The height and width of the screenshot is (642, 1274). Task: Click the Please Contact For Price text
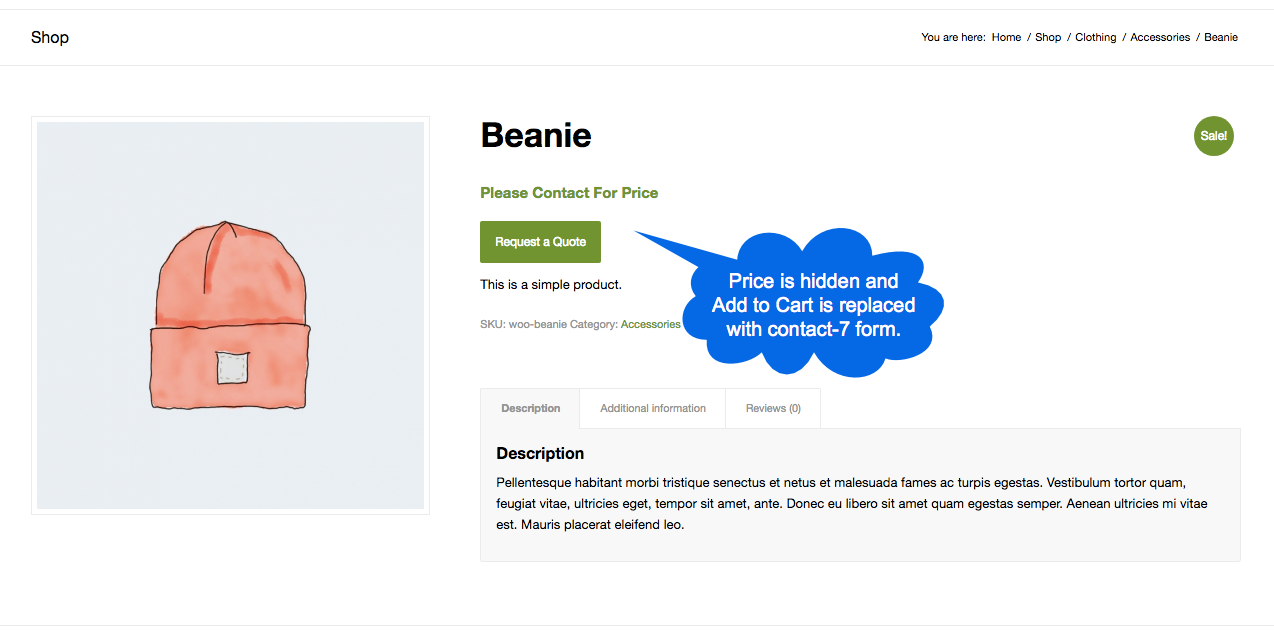[569, 193]
